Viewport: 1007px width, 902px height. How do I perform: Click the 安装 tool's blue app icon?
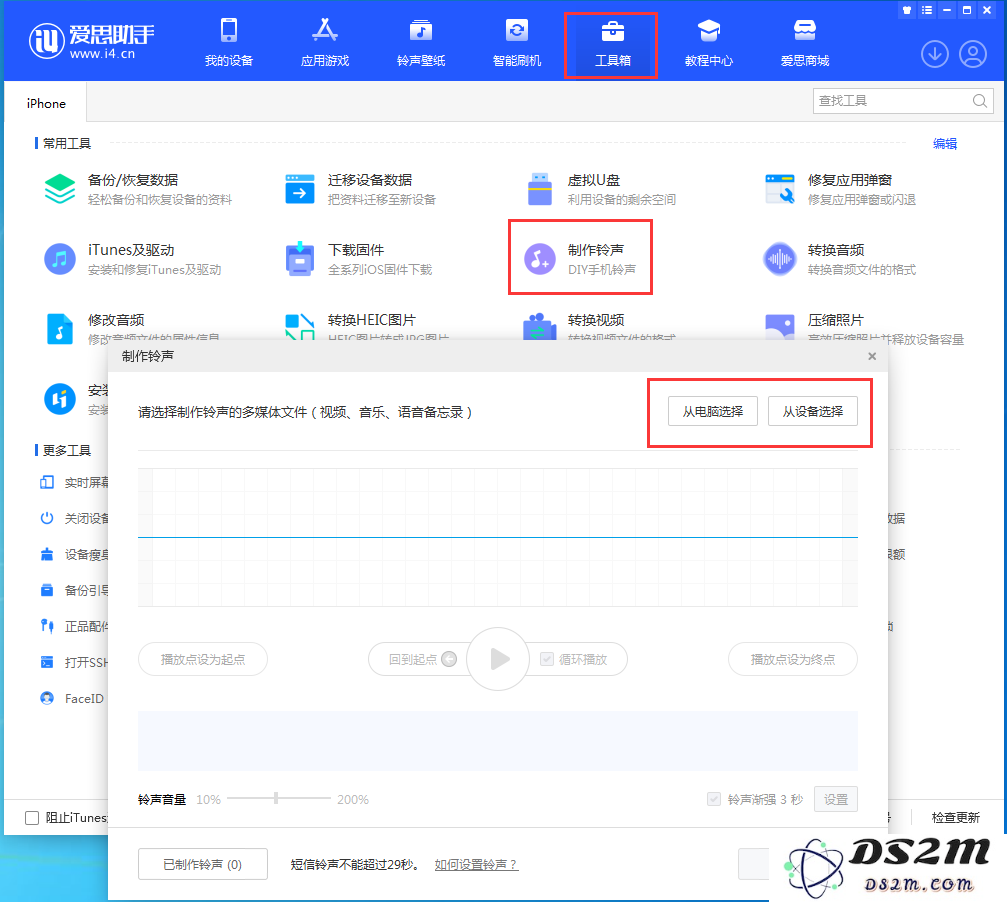pos(60,399)
